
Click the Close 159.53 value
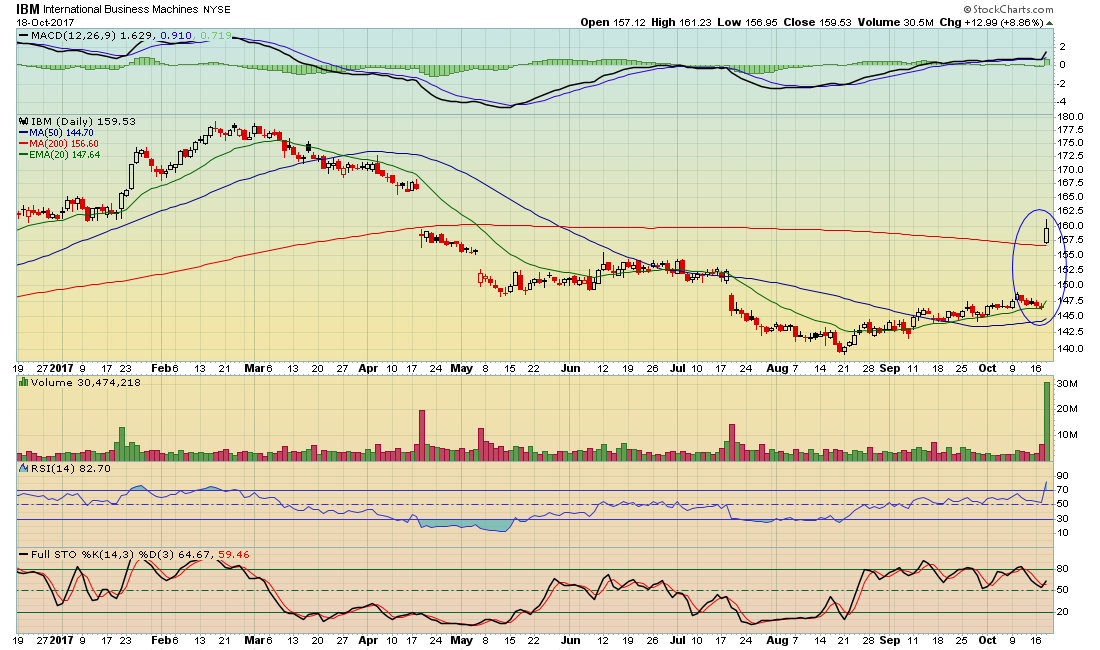point(817,22)
